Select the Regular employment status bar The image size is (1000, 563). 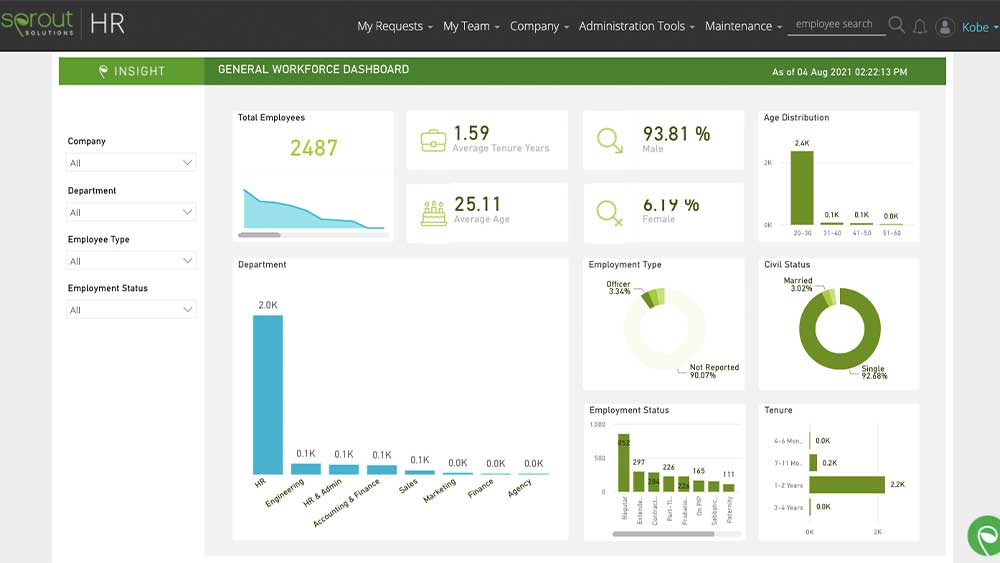(x=623, y=463)
